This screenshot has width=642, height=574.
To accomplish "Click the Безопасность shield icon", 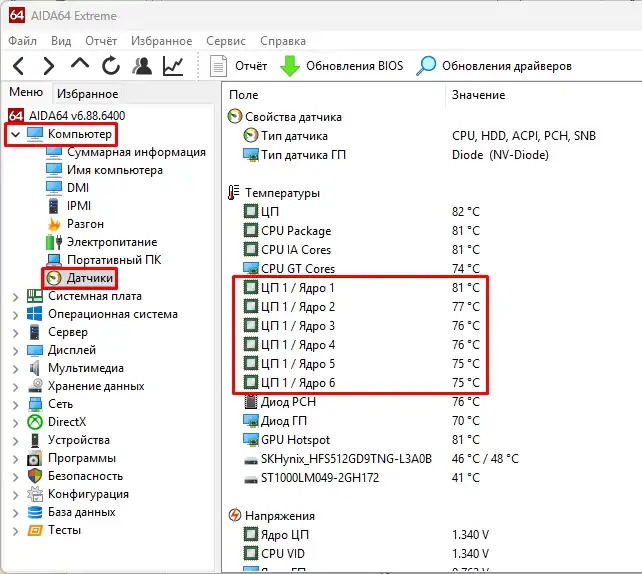I will pyautogui.click(x=35, y=476).
